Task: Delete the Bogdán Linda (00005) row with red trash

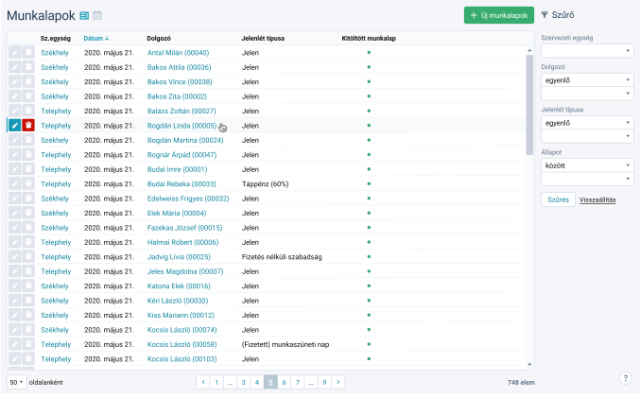Action: click(x=29, y=125)
